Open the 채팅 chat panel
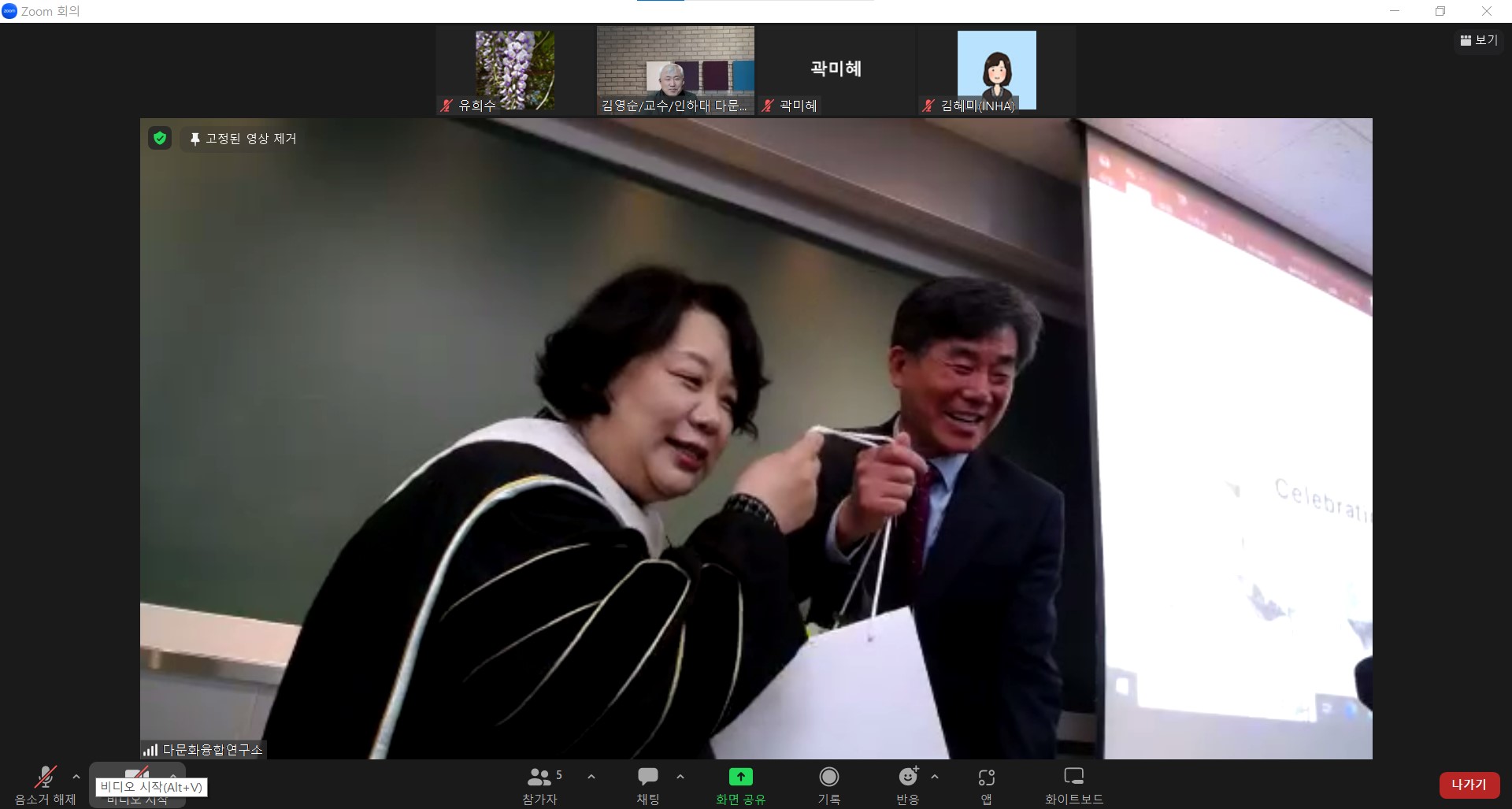 [648, 785]
